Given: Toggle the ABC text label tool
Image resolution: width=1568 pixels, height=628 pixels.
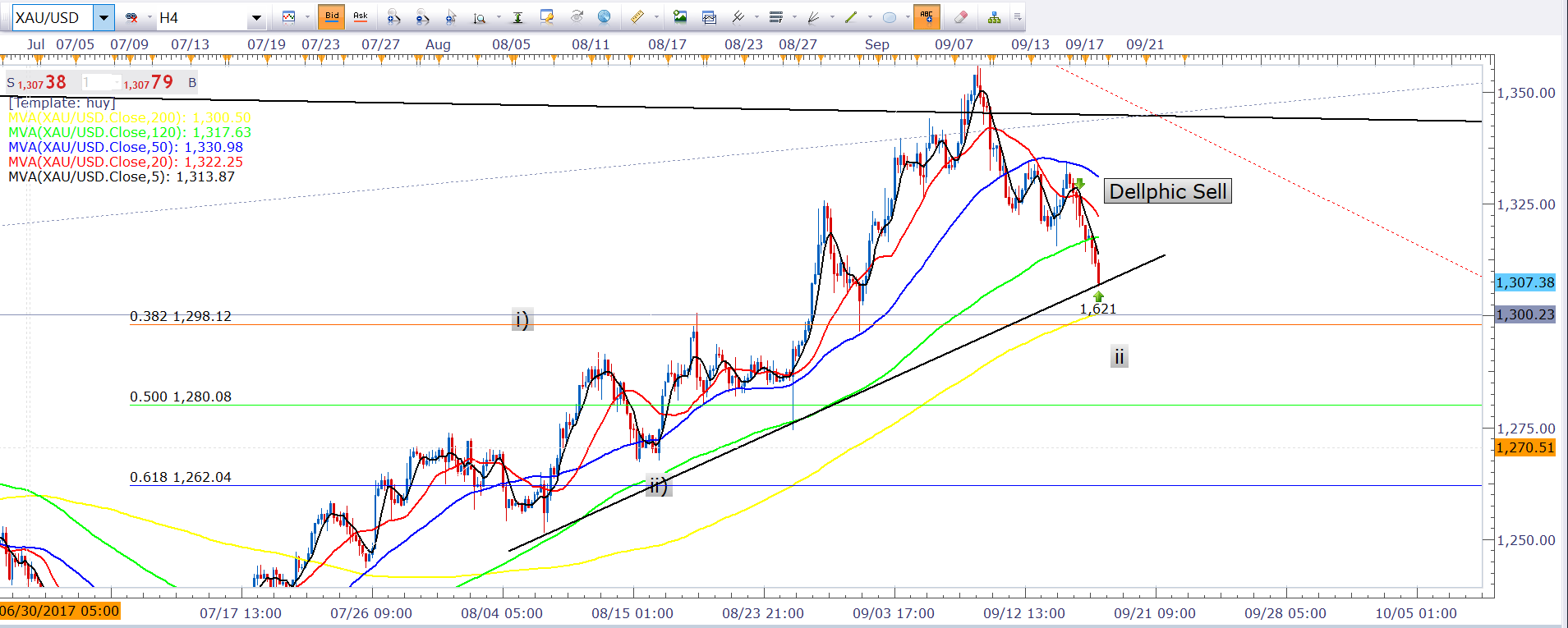Looking at the screenshot, I should 926,16.
